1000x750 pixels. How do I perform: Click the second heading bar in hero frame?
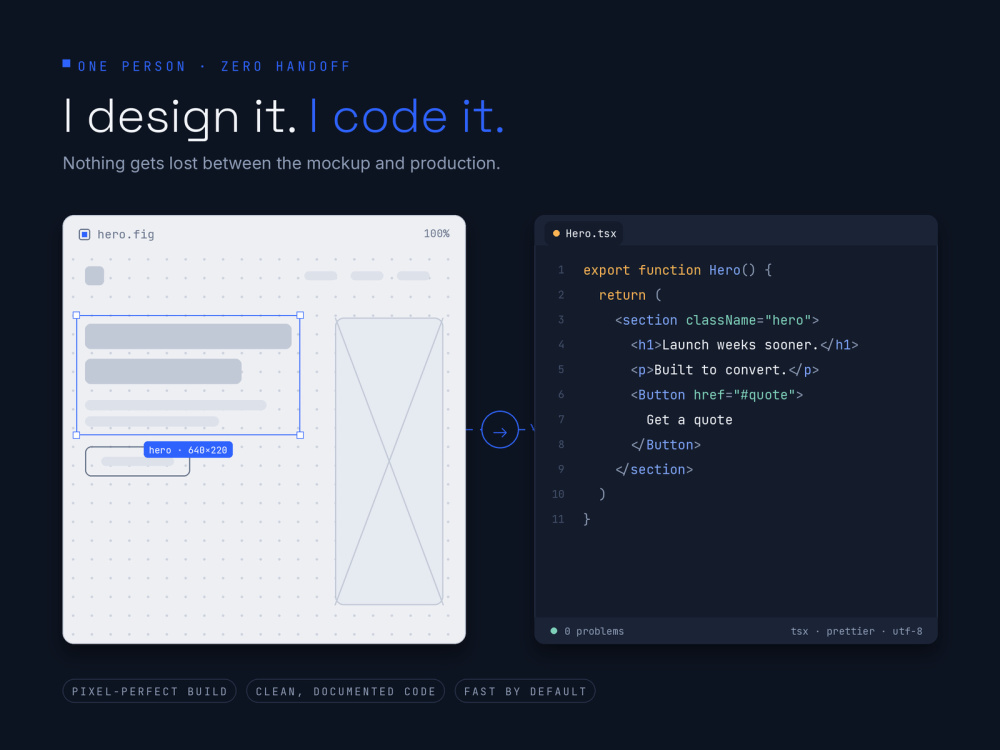tap(163, 371)
